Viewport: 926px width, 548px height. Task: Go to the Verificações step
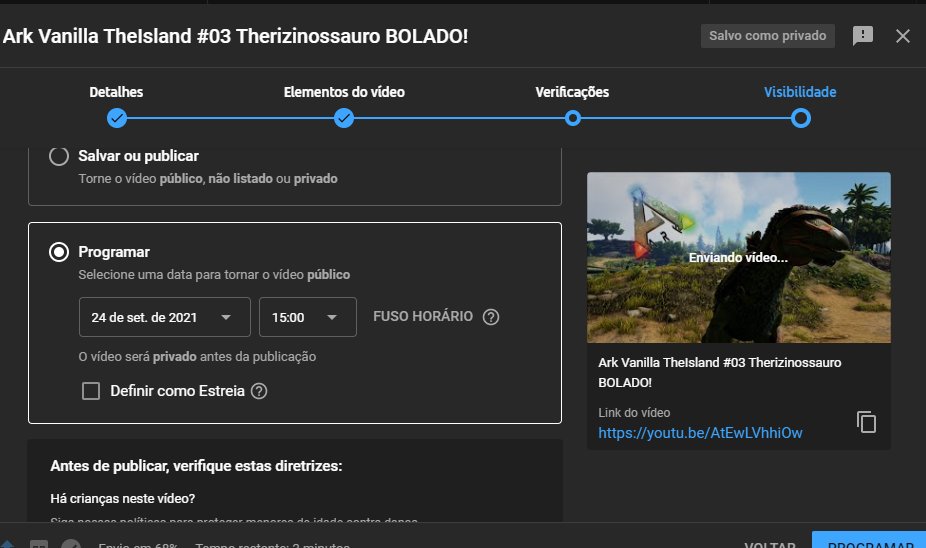572,118
